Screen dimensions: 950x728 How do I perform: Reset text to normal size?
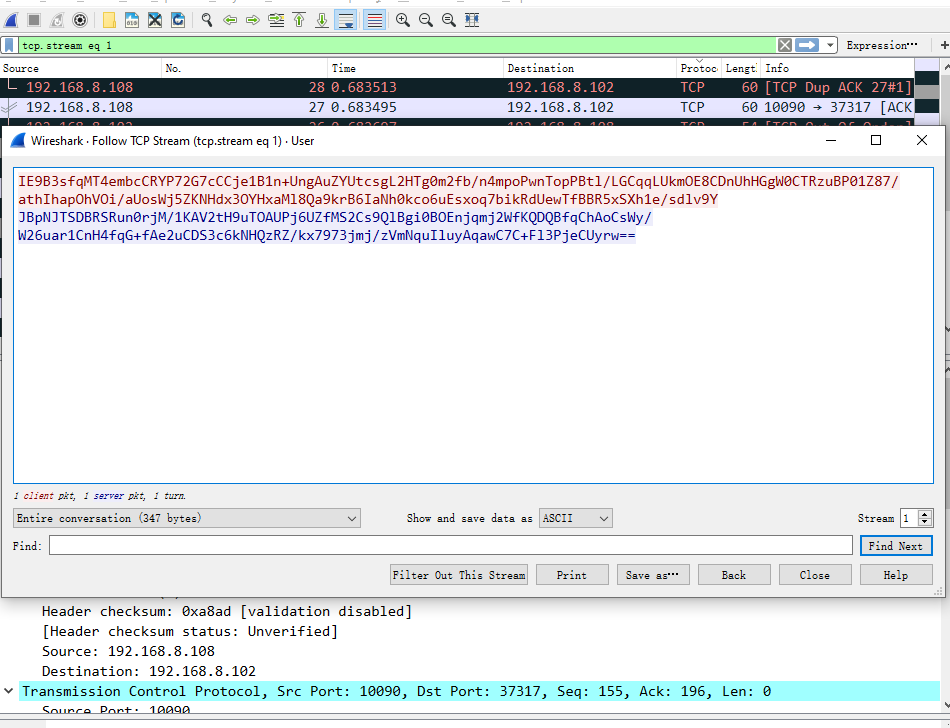coord(449,20)
